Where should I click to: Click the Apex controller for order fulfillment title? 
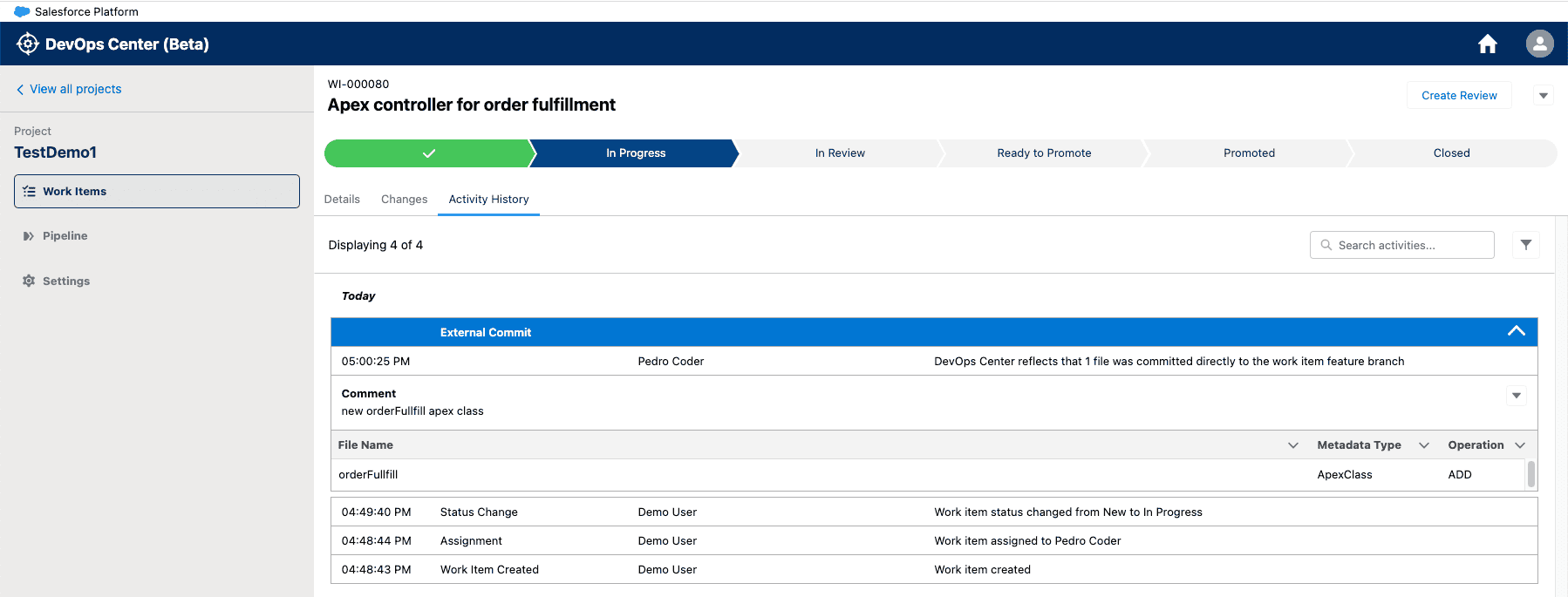[x=472, y=105]
